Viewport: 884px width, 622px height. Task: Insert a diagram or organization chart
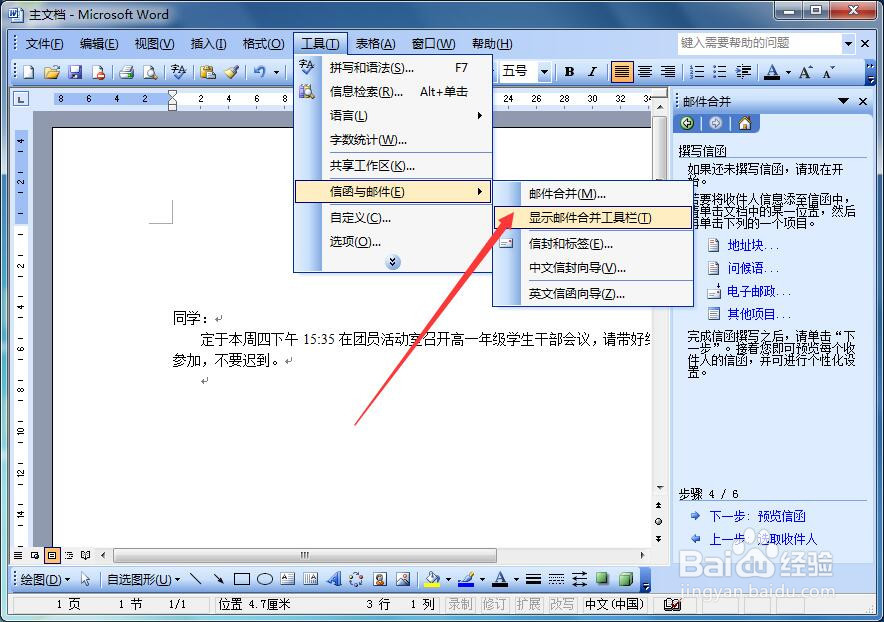click(x=356, y=579)
